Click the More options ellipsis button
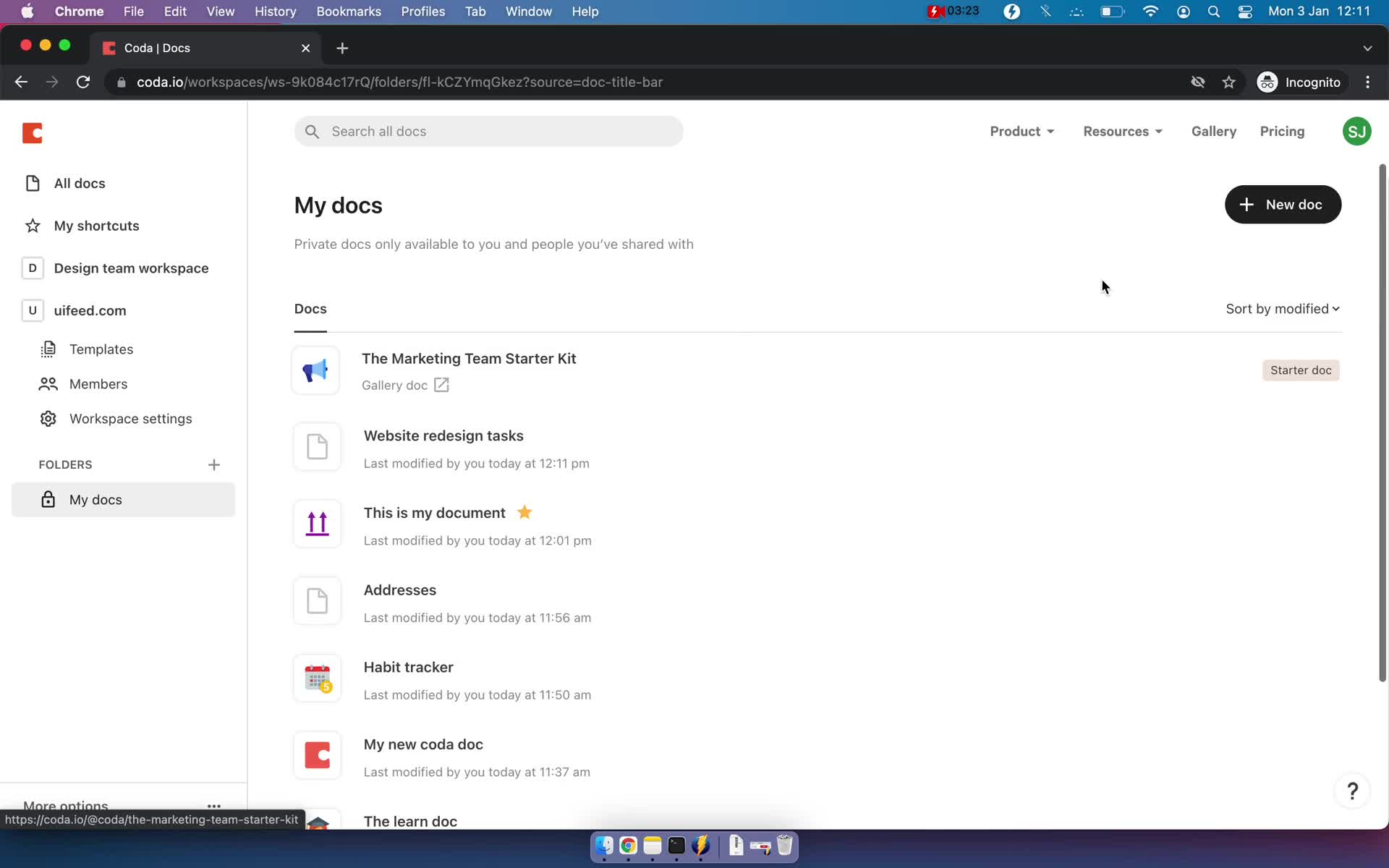Screen dimensions: 1389x868 click(x=213, y=804)
